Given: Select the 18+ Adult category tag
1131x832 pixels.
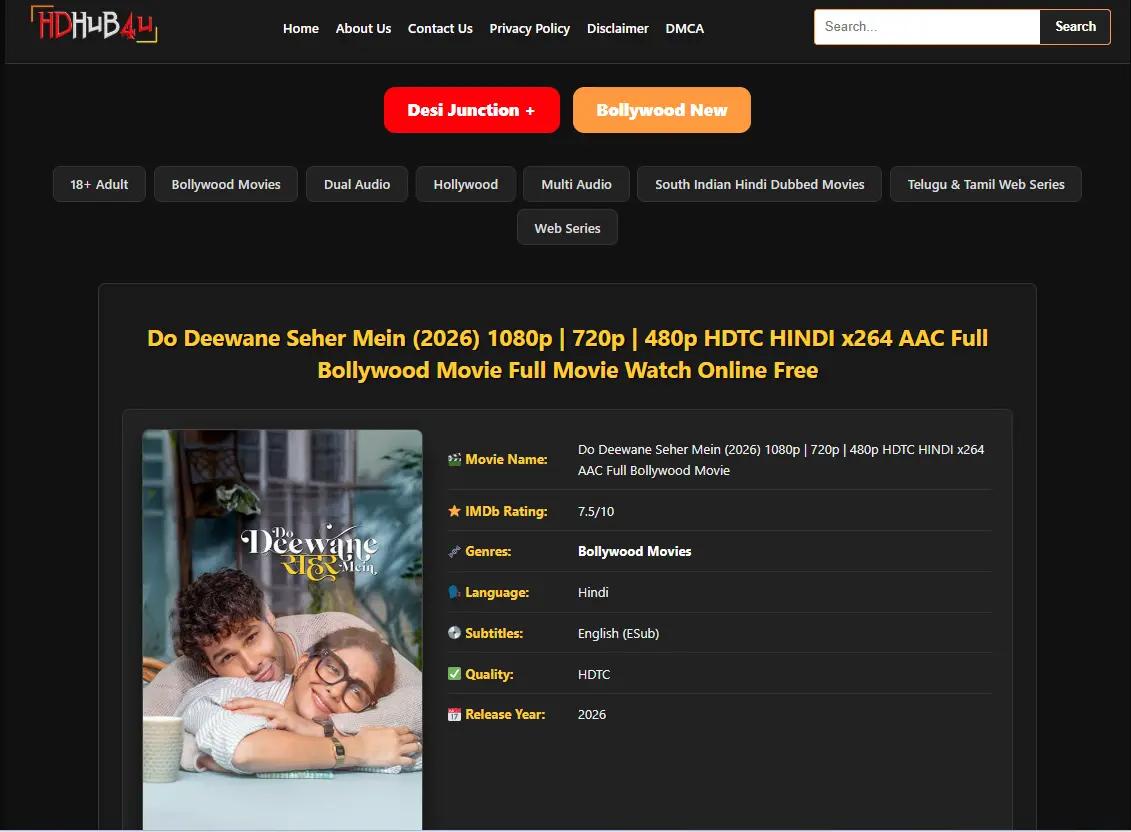Looking at the screenshot, I should pyautogui.click(x=99, y=184).
